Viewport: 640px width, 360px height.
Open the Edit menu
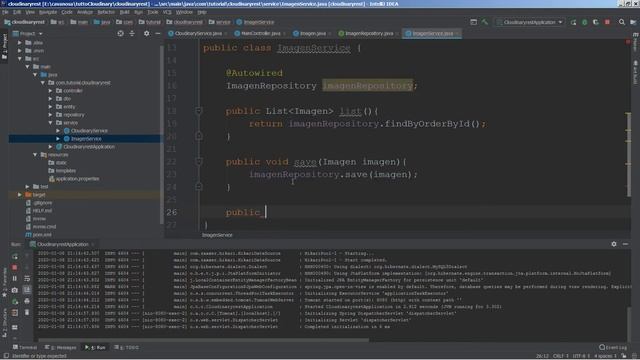click(17, 12)
